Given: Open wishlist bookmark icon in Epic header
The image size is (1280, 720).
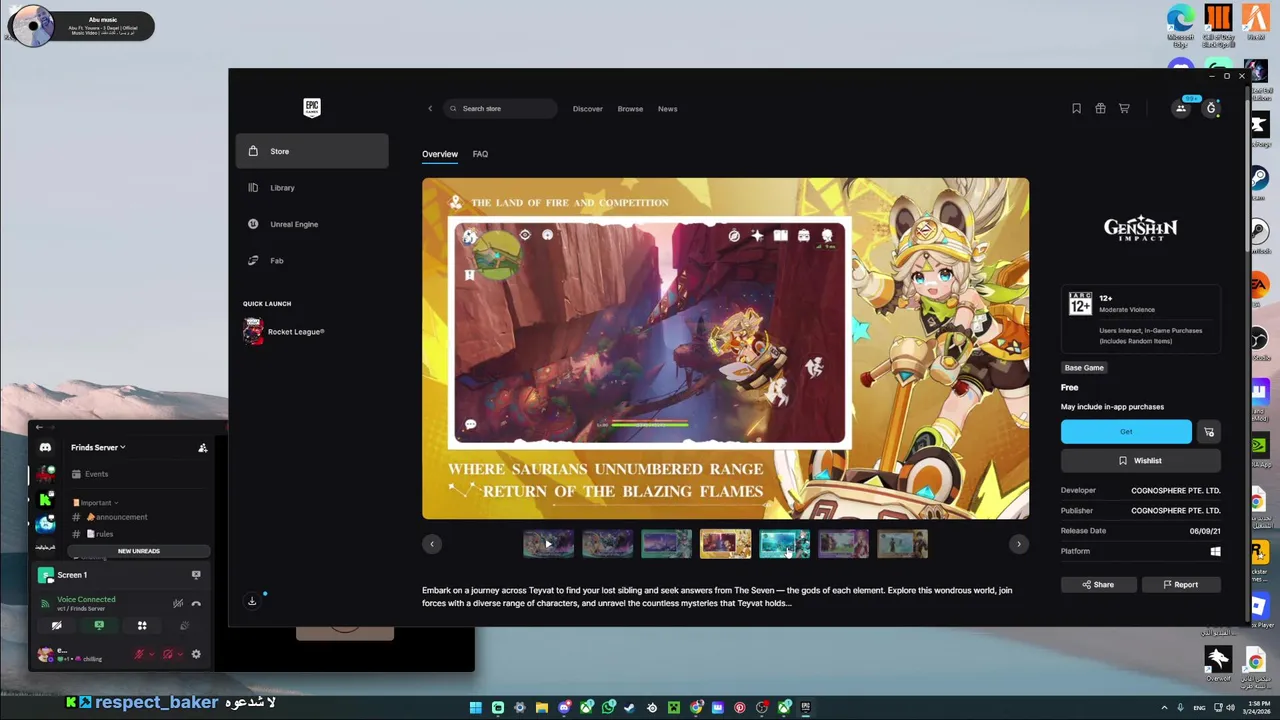Looking at the screenshot, I should (x=1076, y=108).
